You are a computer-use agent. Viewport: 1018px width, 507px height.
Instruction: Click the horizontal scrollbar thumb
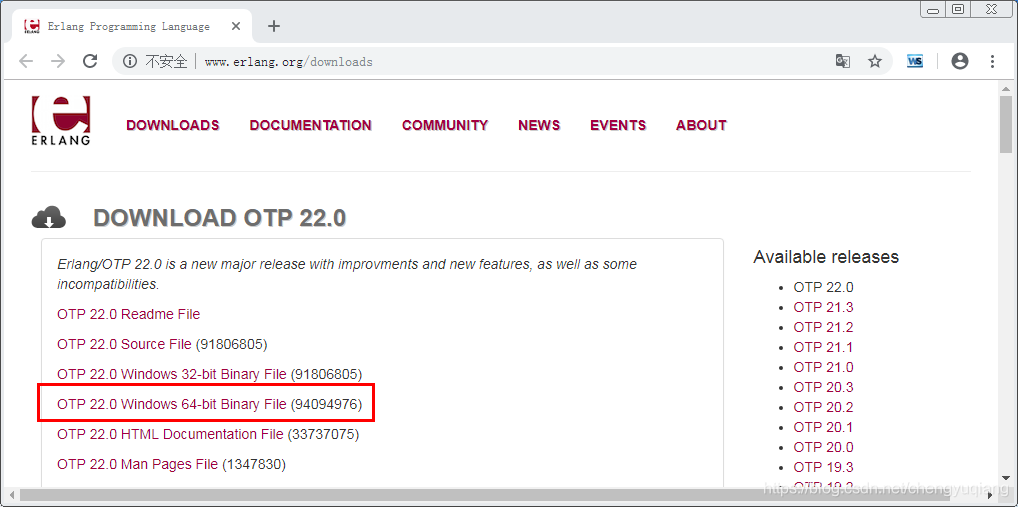[487, 496]
